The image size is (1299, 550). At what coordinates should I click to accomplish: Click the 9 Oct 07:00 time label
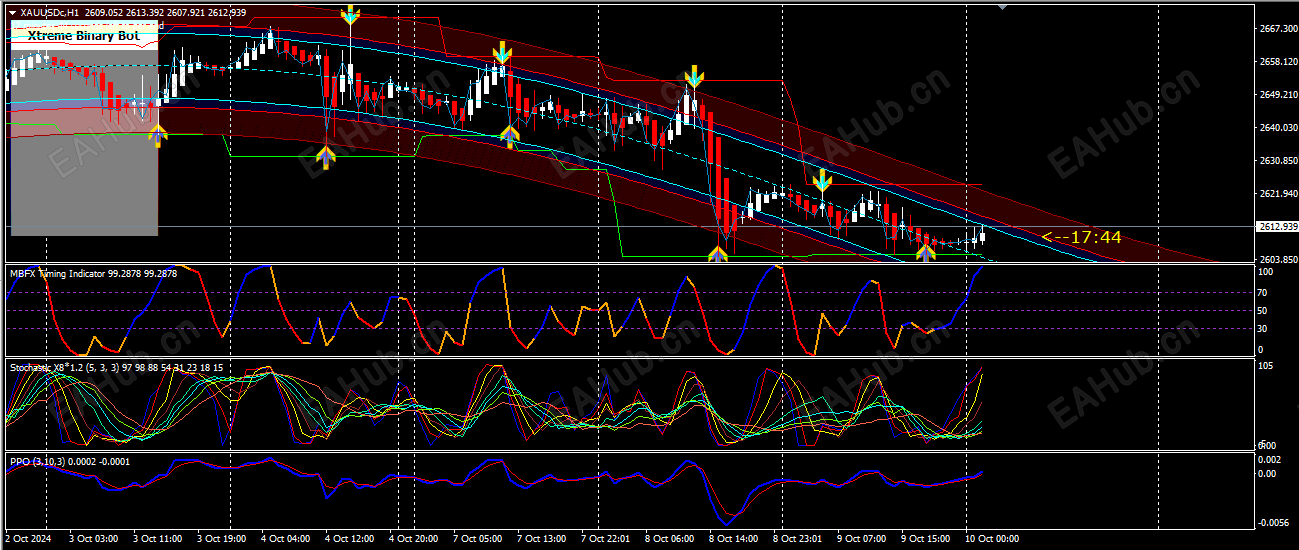[863, 539]
